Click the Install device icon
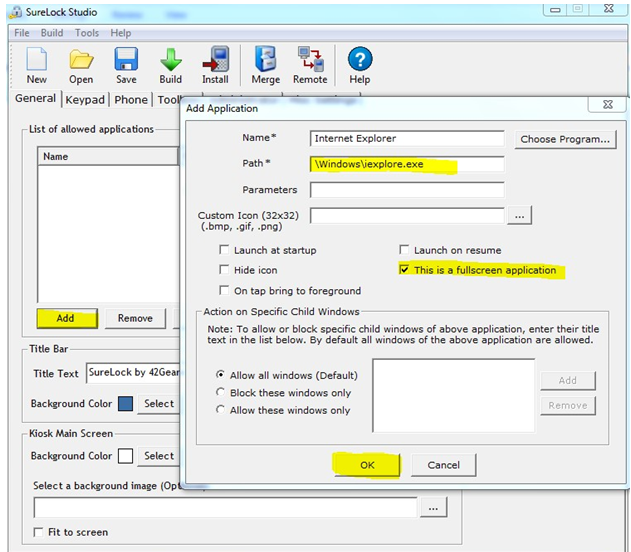 (x=215, y=64)
